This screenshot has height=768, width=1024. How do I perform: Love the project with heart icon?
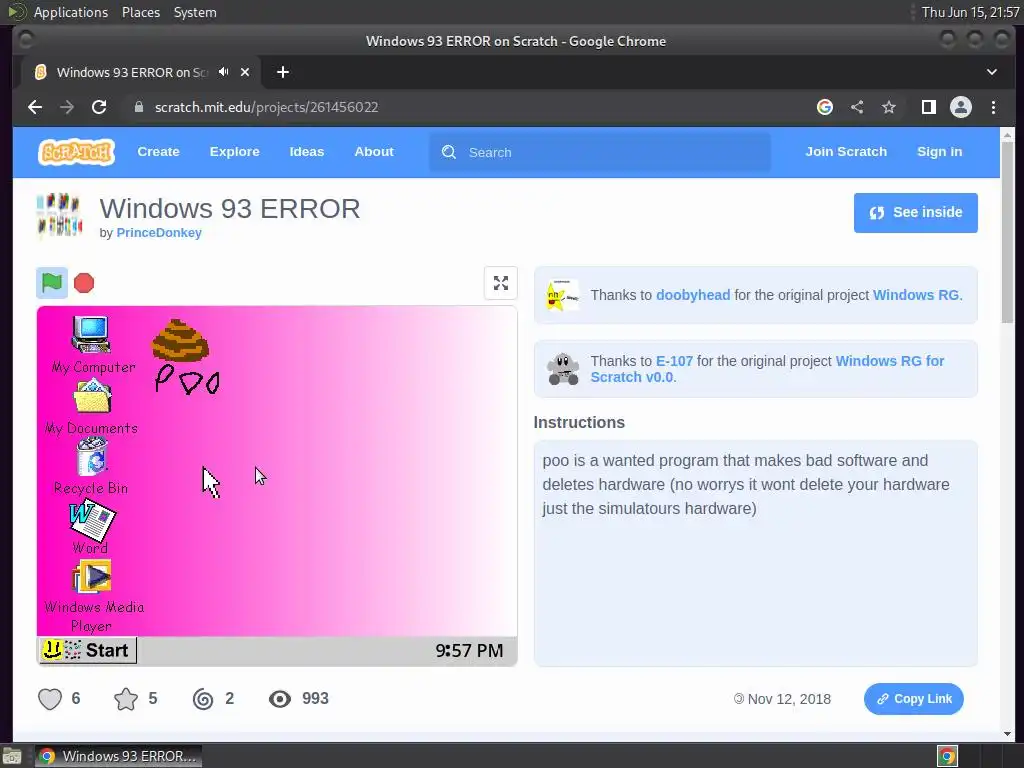point(50,699)
